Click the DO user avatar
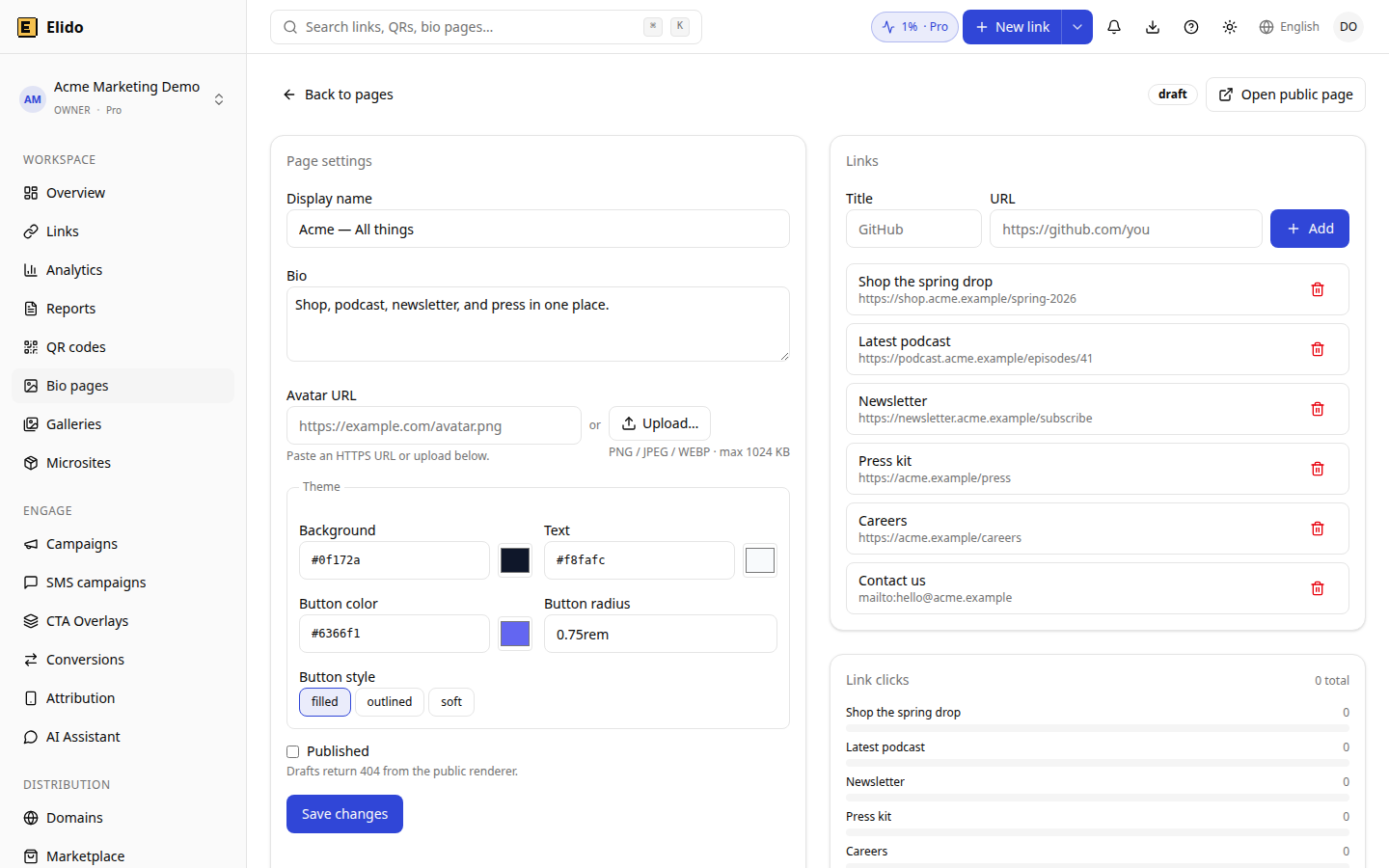 point(1348,27)
